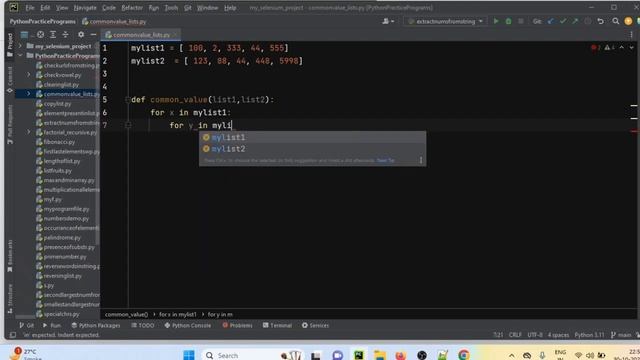Toggle the Project tool window side tab
This screenshot has width=640, height=360.
10,45
